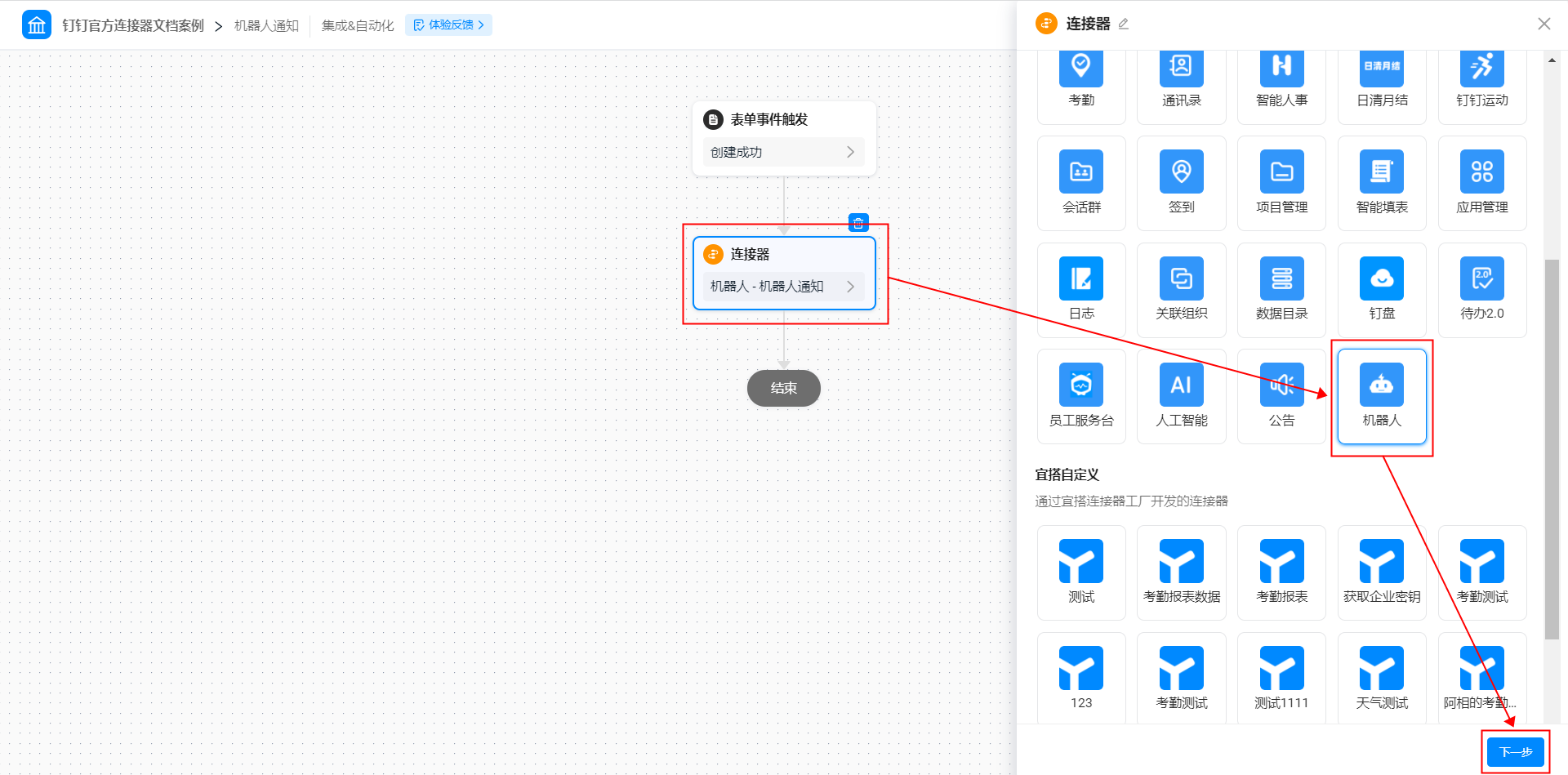1568x775 pixels.
Task: Open the 集成&自动化 breadcrumb
Action: 358,25
